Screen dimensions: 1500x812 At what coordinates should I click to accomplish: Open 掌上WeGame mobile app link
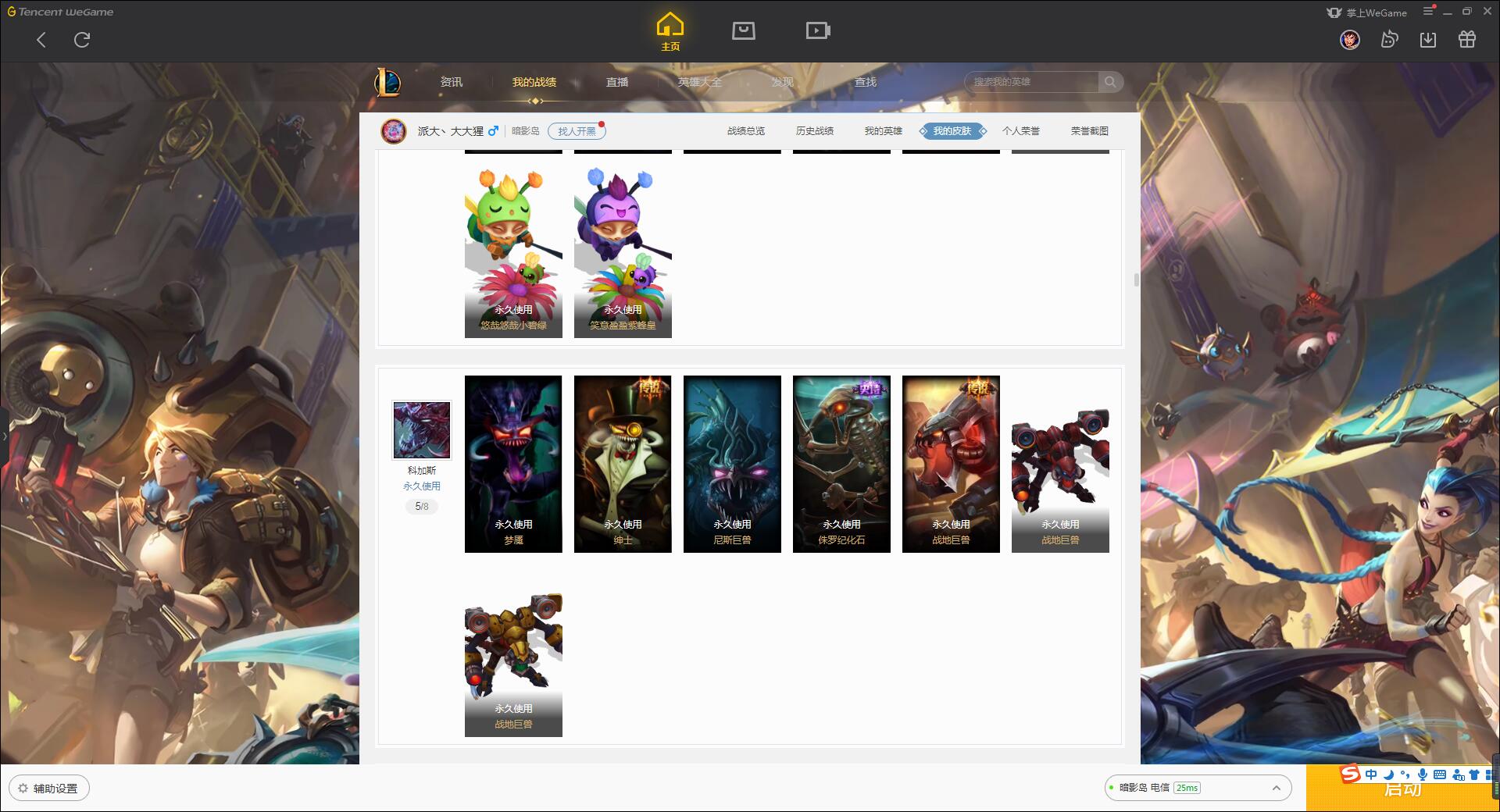(1366, 12)
